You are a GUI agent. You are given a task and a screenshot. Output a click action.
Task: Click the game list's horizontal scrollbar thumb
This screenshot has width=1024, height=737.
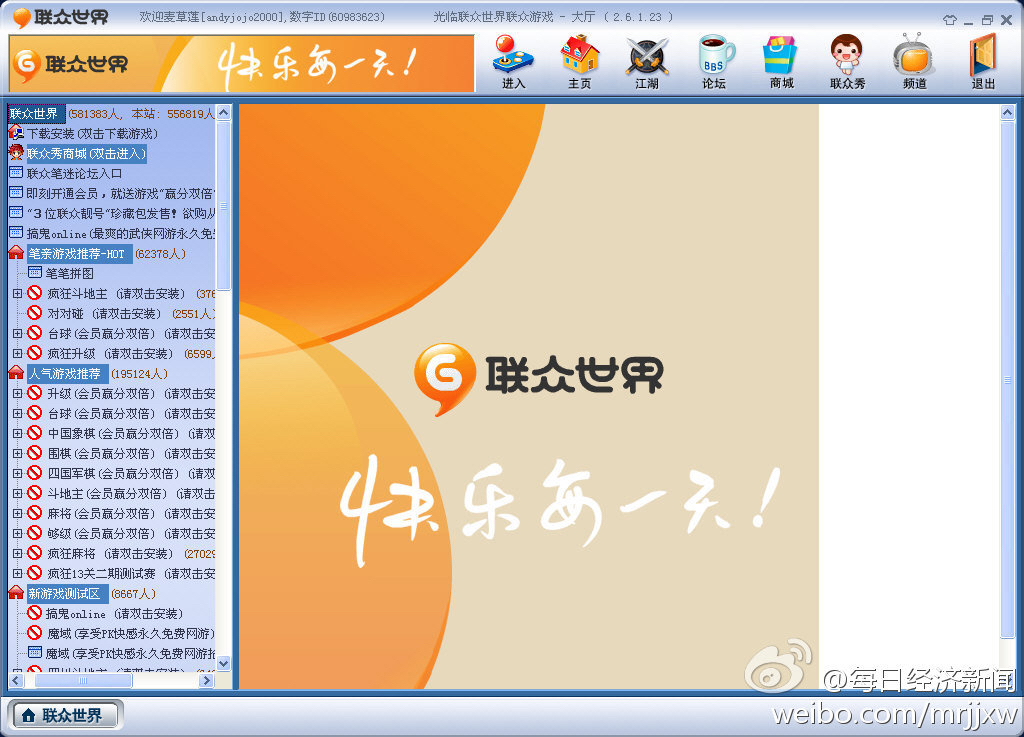pyautogui.click(x=83, y=680)
